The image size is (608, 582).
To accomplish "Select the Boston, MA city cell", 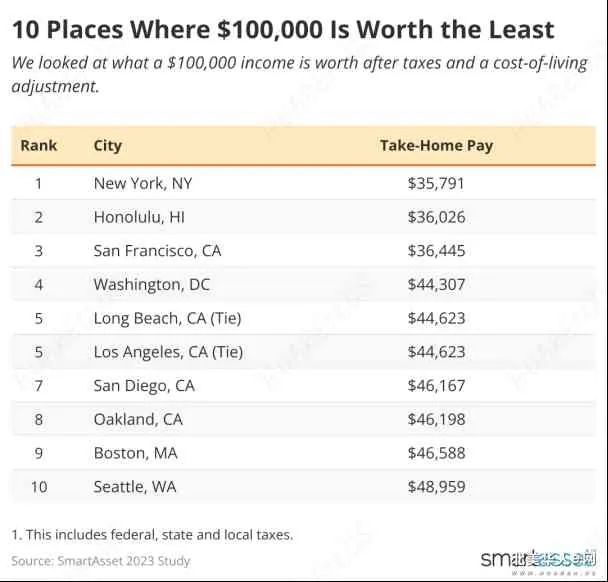I will [x=135, y=453].
